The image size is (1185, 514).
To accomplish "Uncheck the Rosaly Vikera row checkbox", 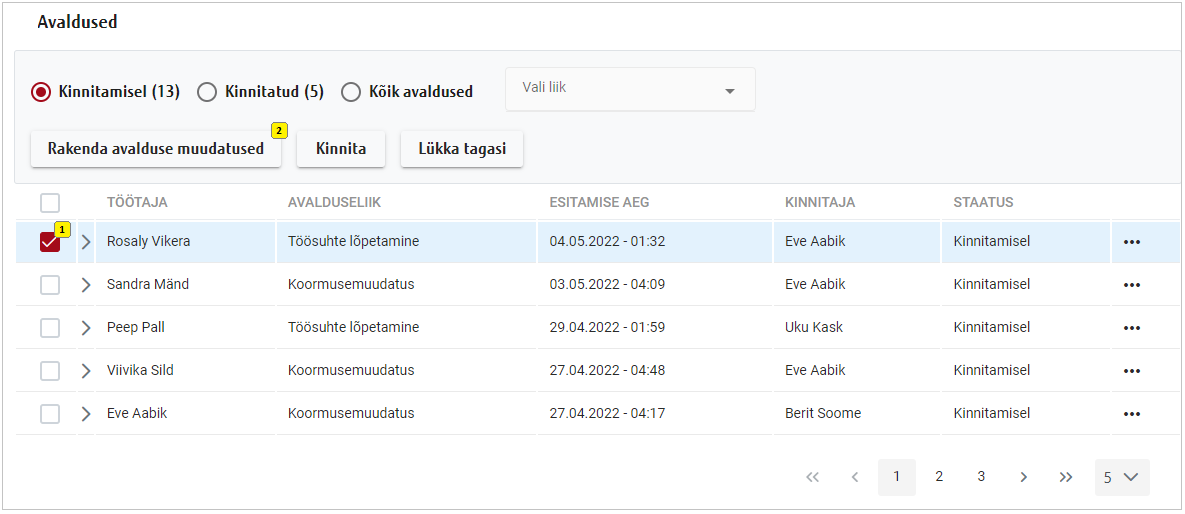I will [50, 242].
